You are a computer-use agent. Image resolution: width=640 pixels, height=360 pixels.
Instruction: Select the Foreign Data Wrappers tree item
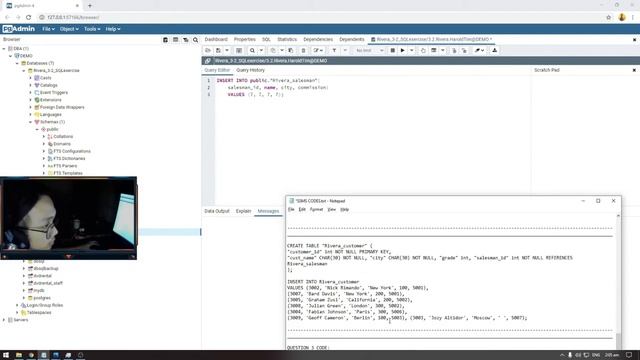62,107
